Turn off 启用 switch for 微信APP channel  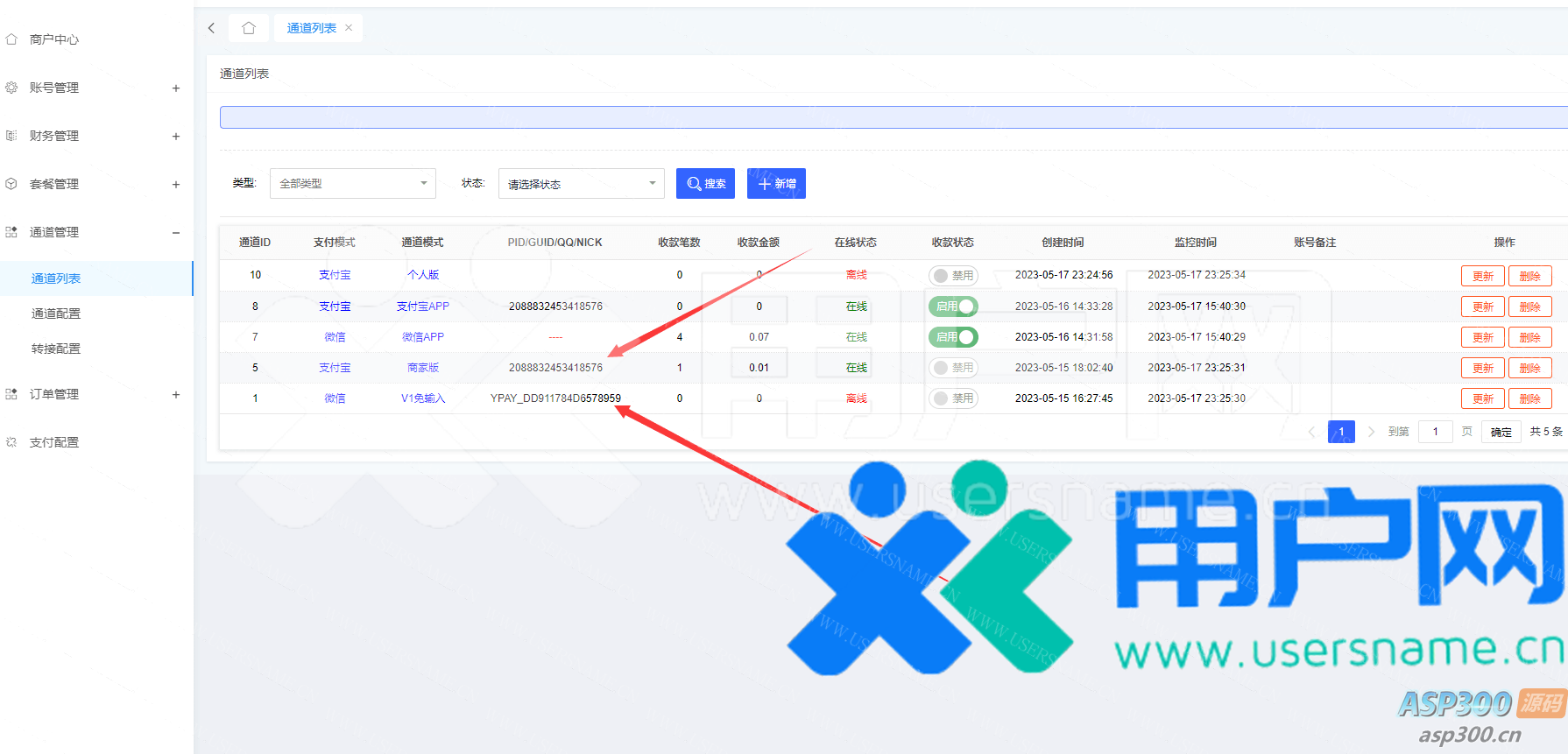click(953, 337)
